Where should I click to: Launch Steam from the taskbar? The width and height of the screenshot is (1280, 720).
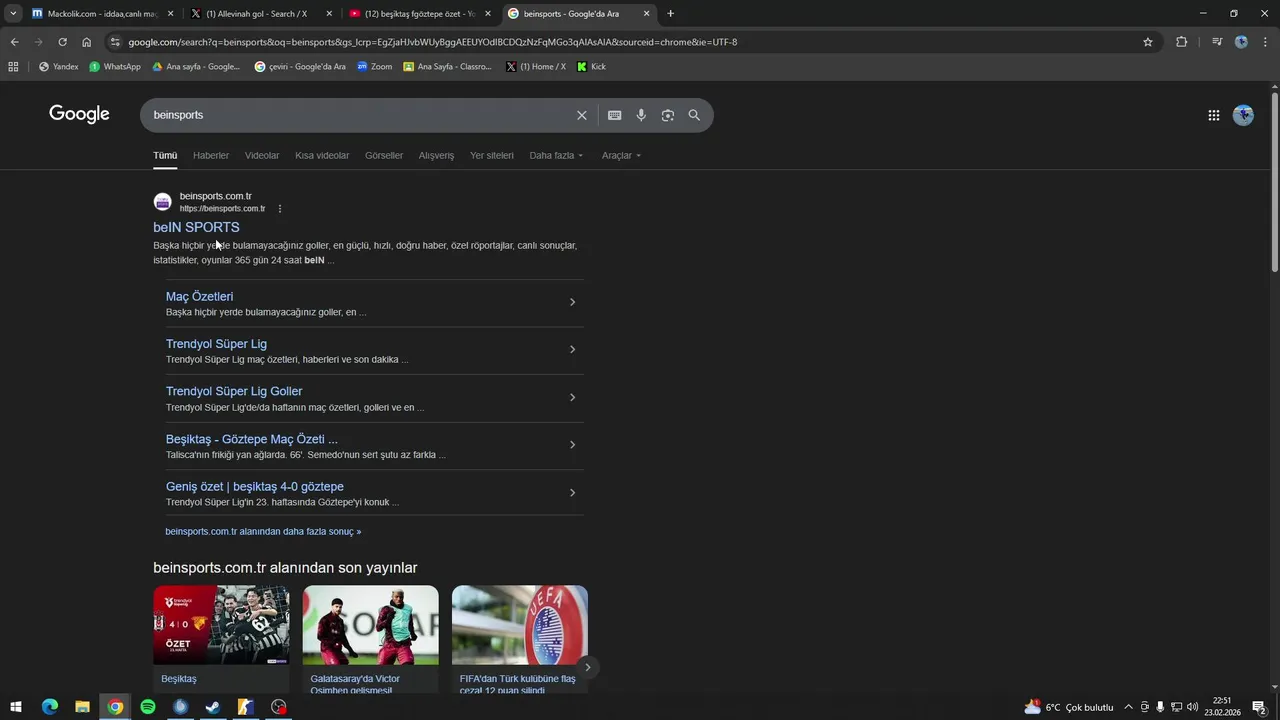pos(213,707)
